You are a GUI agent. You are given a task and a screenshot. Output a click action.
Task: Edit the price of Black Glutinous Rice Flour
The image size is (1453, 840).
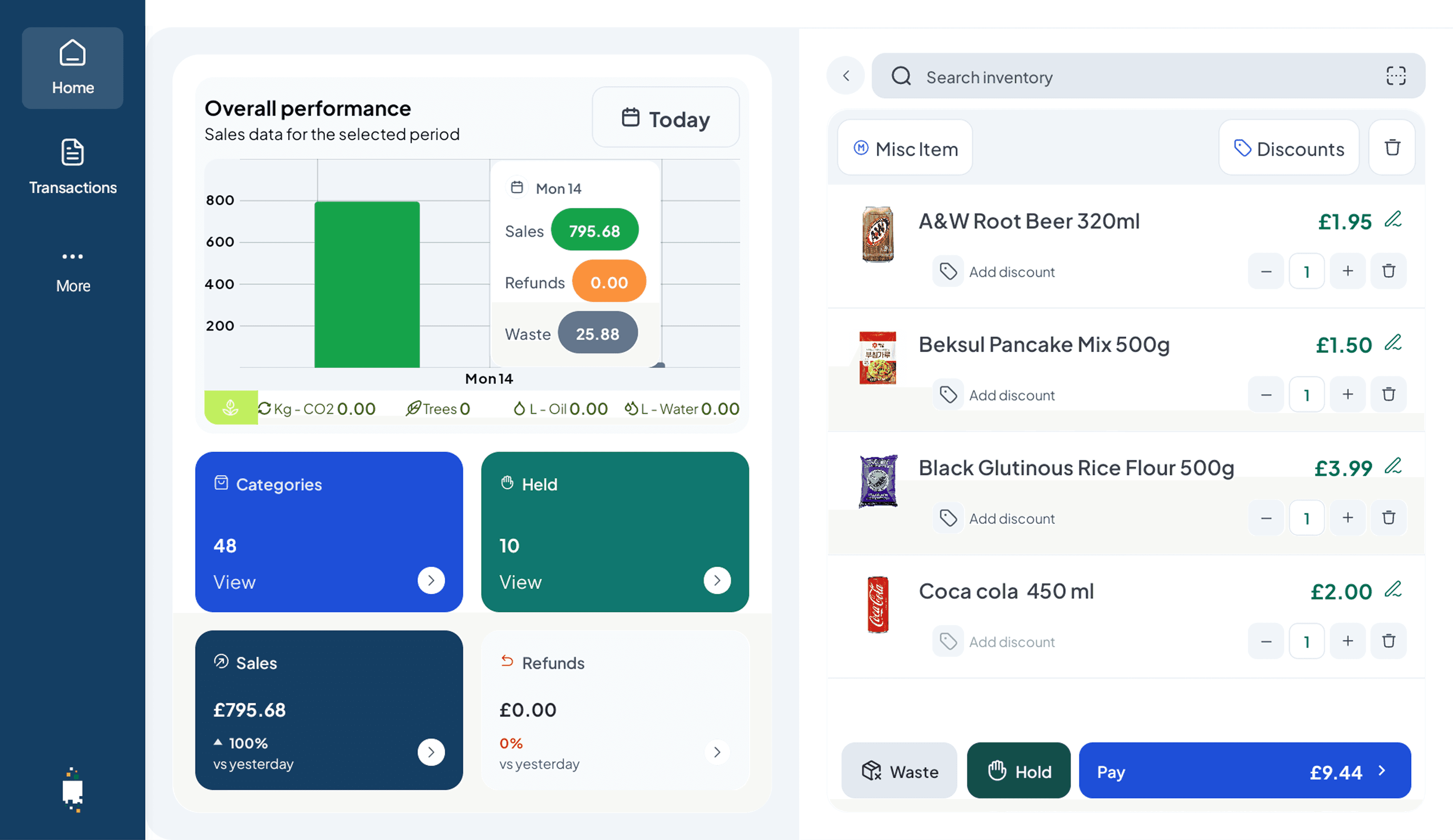point(1393,467)
